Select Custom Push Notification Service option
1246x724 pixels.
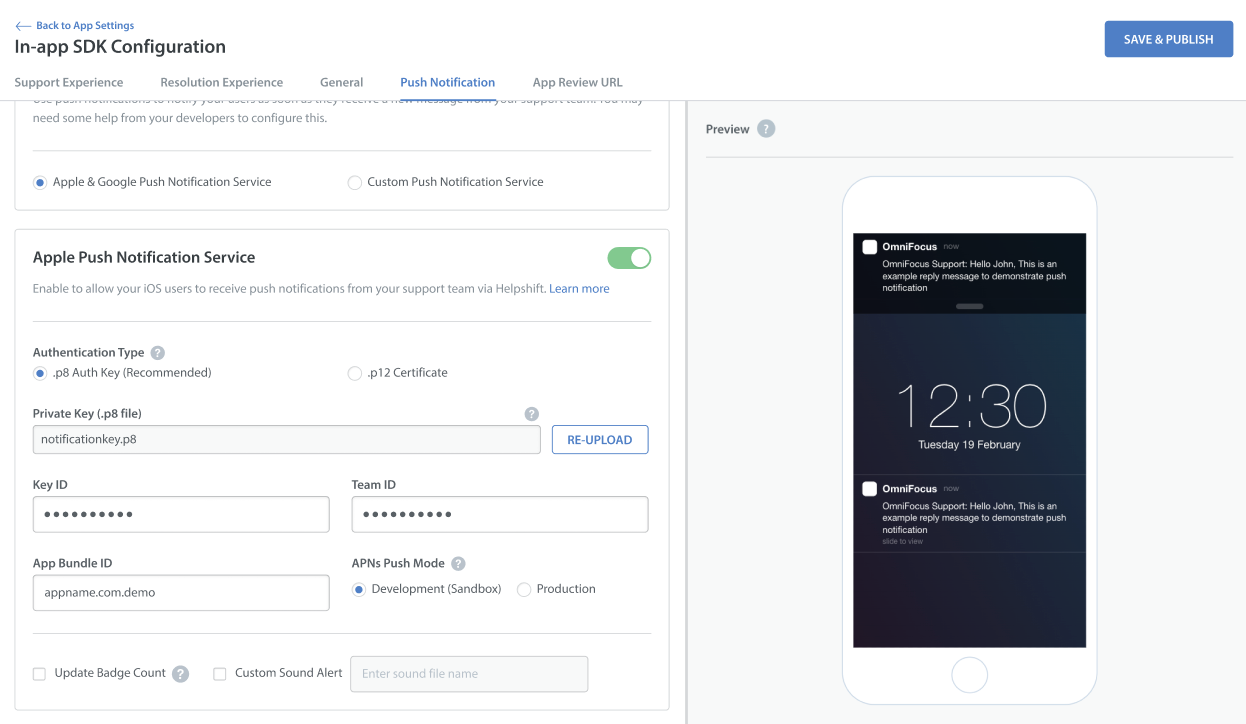click(354, 183)
